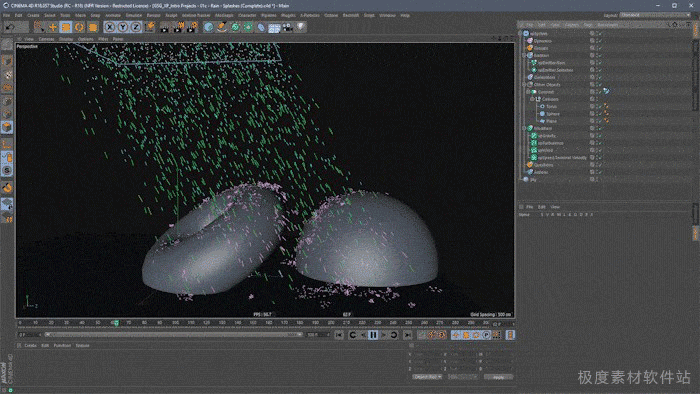Open the Simulate menu

coord(133,15)
